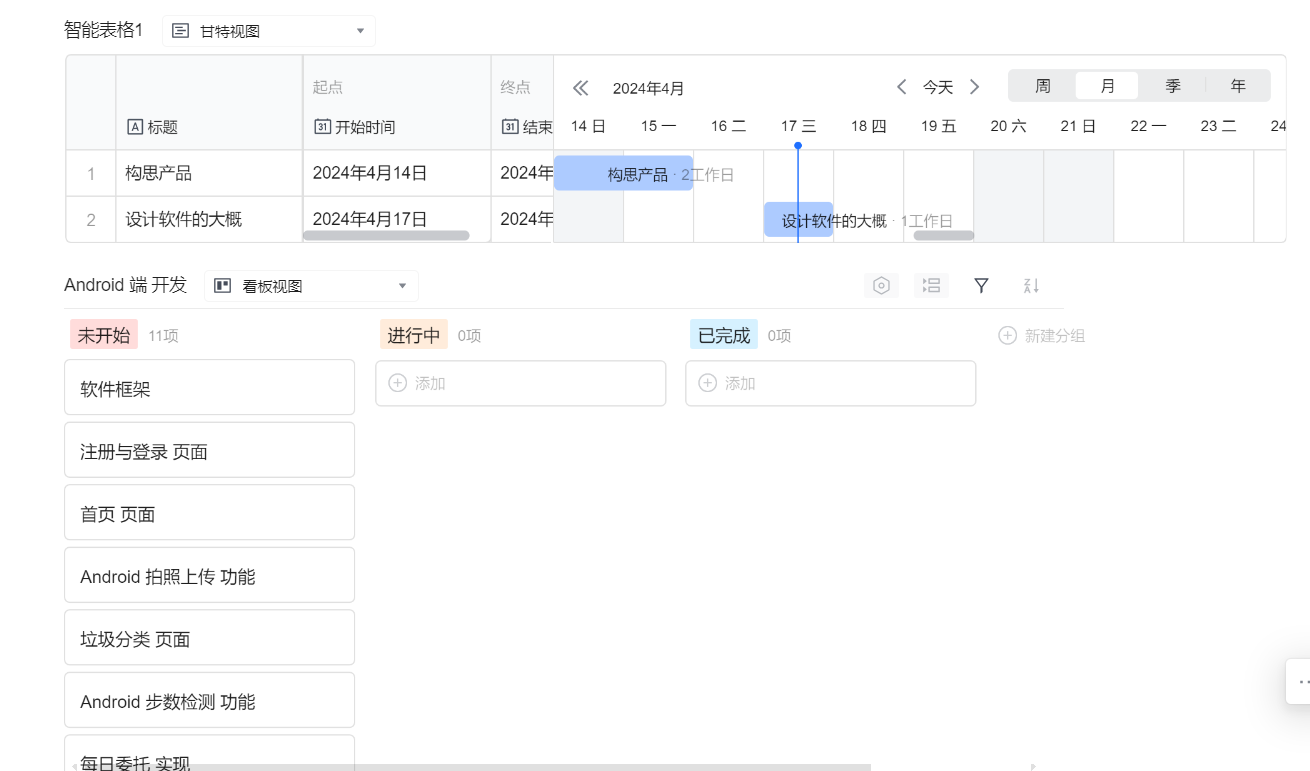The height and width of the screenshot is (771, 1310).
Task: Switch timeline scale to 年
Action: coord(1238,86)
